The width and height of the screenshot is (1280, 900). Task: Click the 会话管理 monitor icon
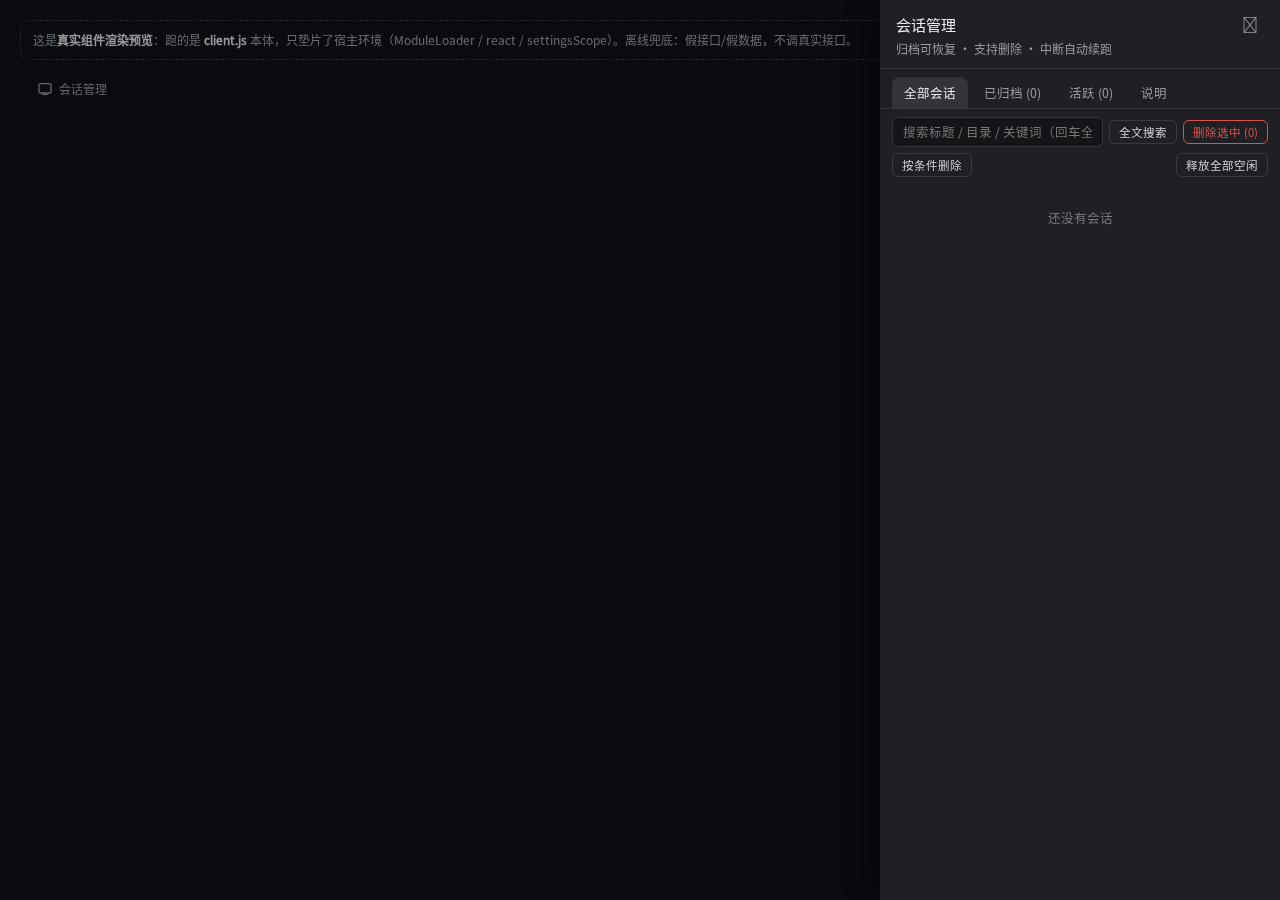(45, 89)
